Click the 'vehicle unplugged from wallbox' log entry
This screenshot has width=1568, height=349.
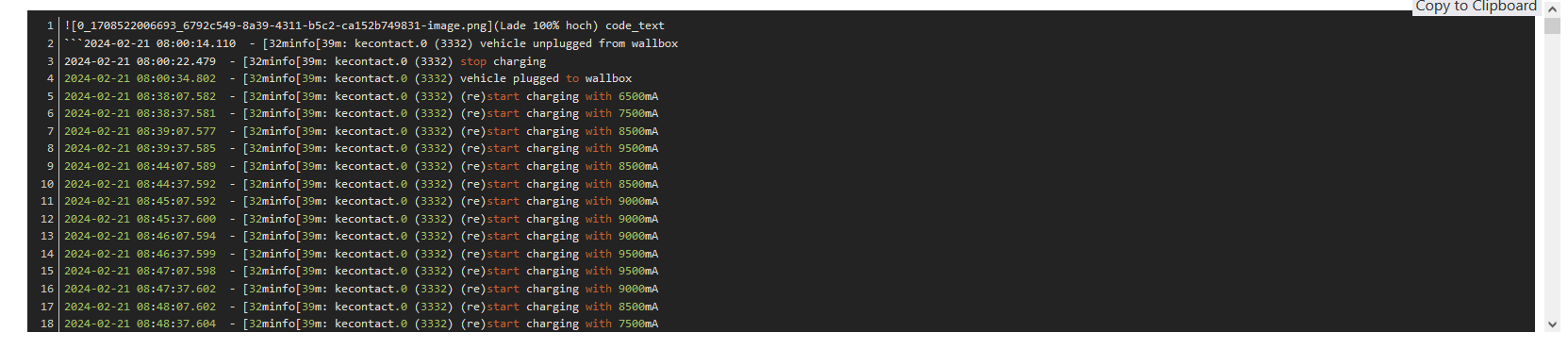(371, 43)
